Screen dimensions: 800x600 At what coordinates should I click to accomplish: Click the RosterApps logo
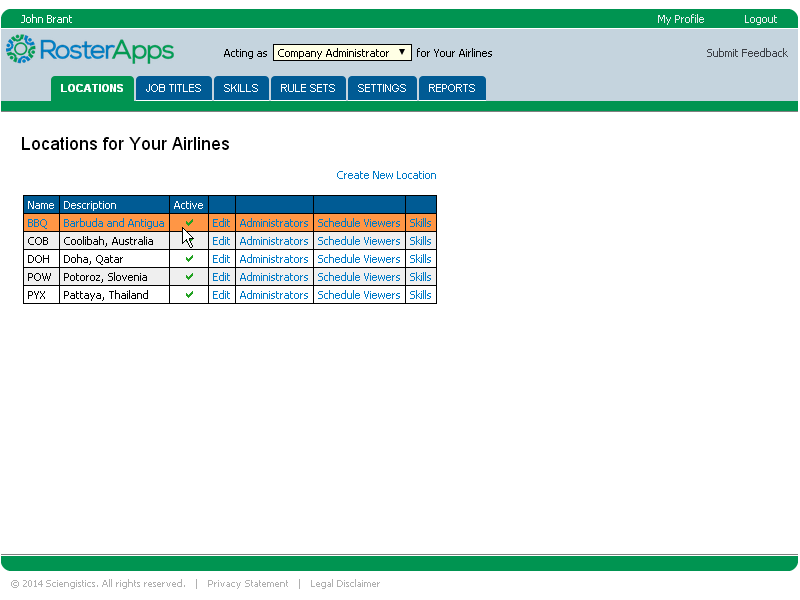coord(90,50)
